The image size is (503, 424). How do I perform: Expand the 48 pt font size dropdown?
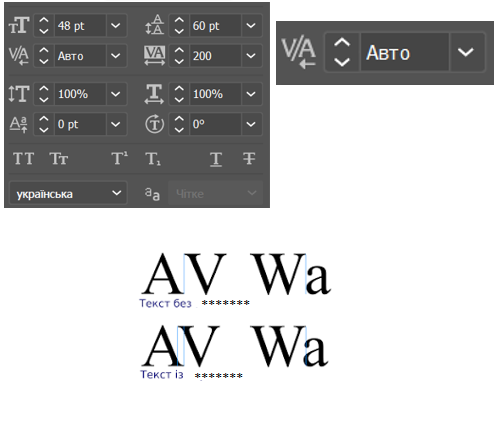coord(116,25)
